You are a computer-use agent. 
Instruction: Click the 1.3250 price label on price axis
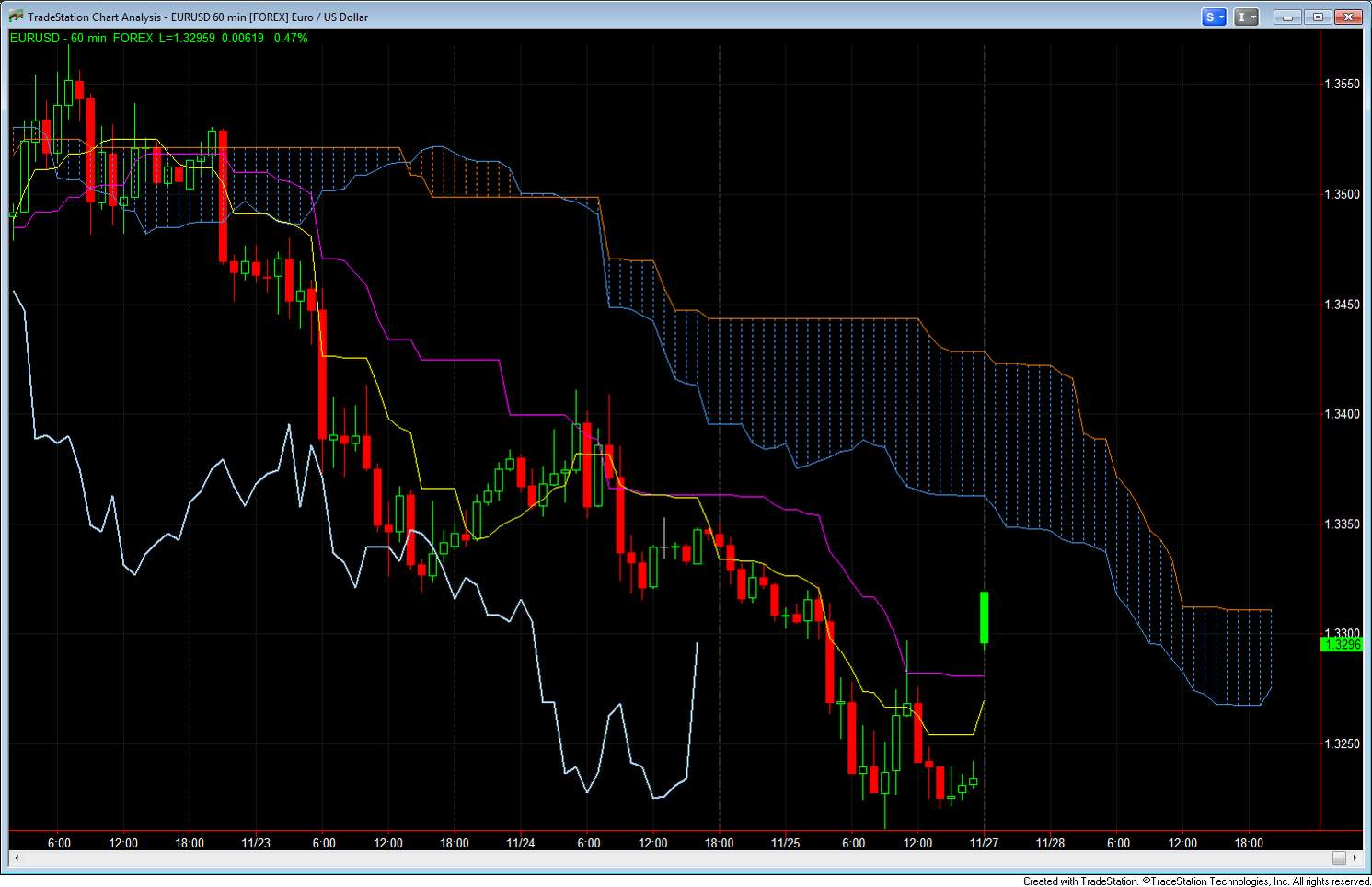(x=1342, y=743)
